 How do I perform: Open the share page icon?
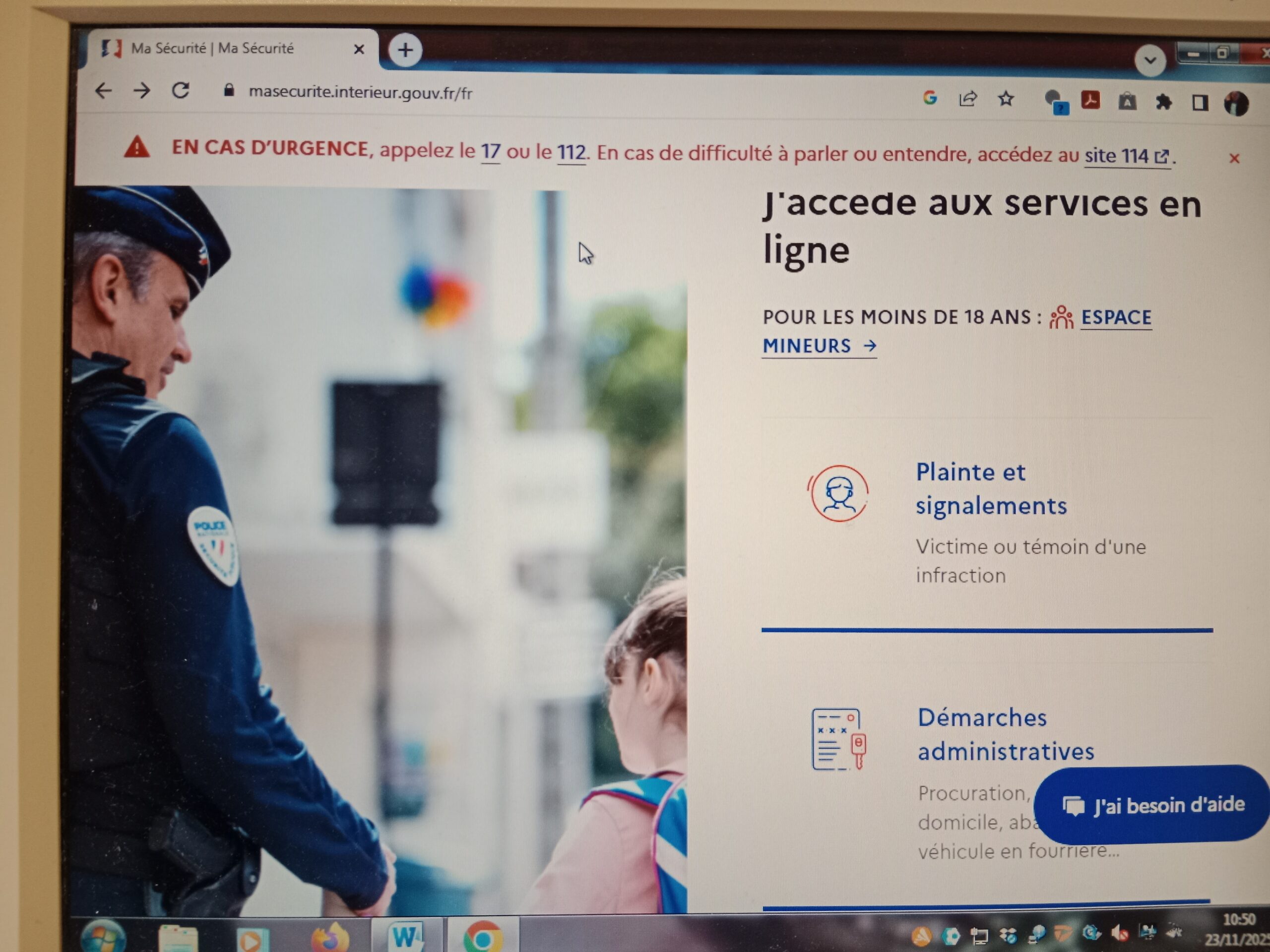click(x=968, y=99)
